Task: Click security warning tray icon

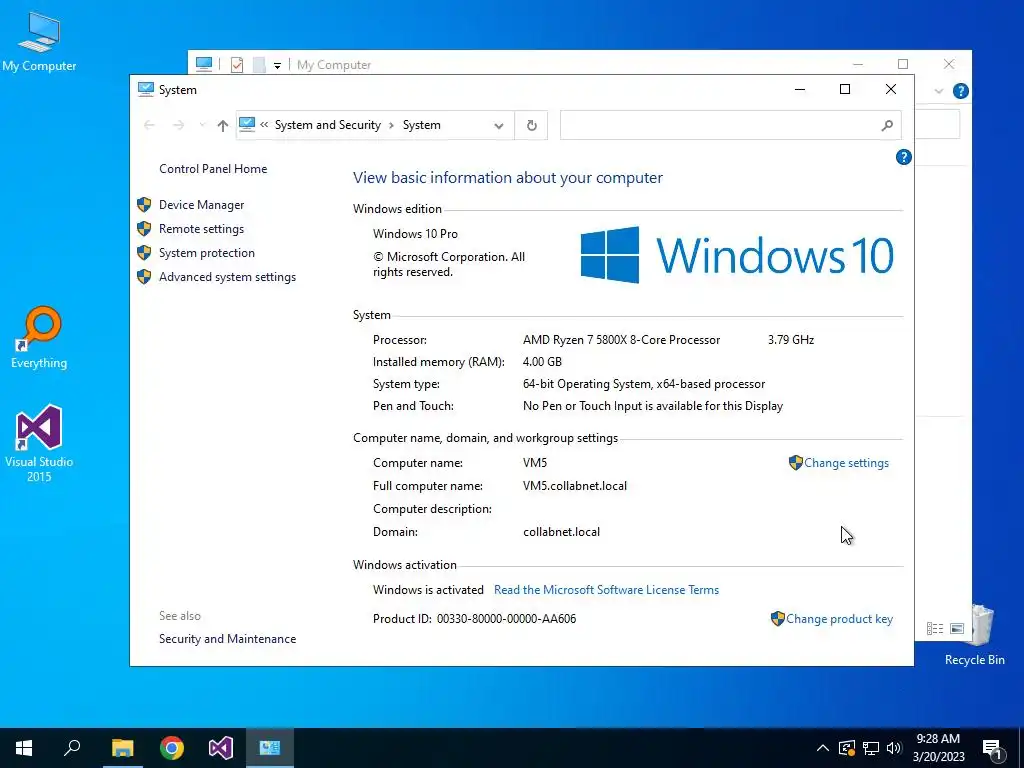Action: (847, 748)
